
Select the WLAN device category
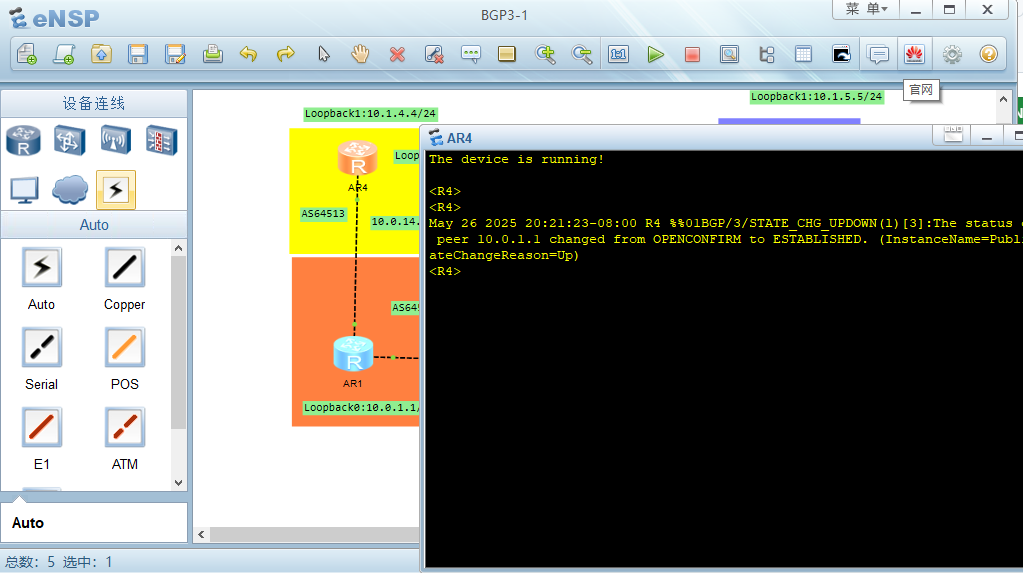[x=115, y=140]
